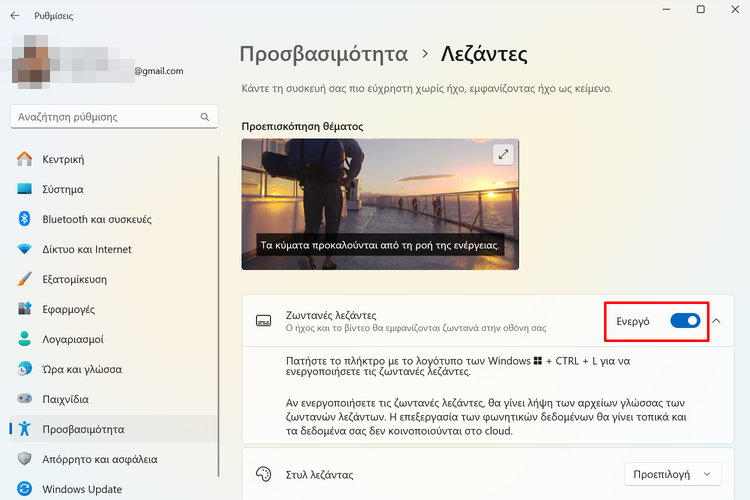Viewport: 750px width, 500px height.
Task: Click the Στυλ λεζάντας label
Action: point(320,475)
